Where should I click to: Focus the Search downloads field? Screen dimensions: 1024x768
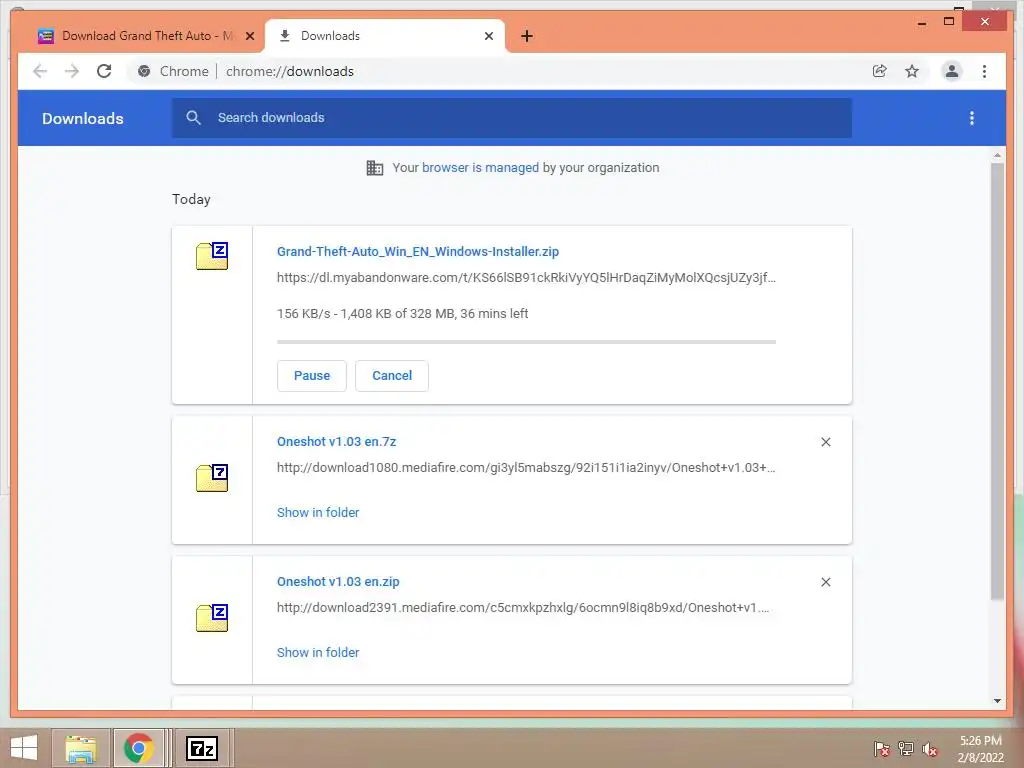click(x=511, y=118)
